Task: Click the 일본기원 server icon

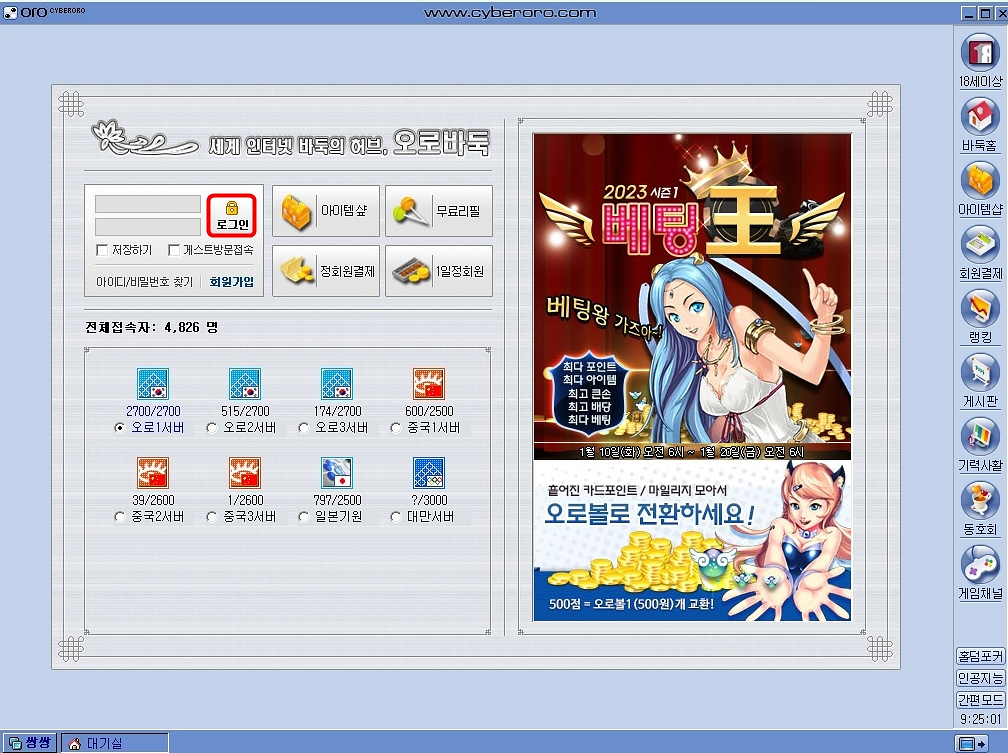Action: [x=337, y=473]
